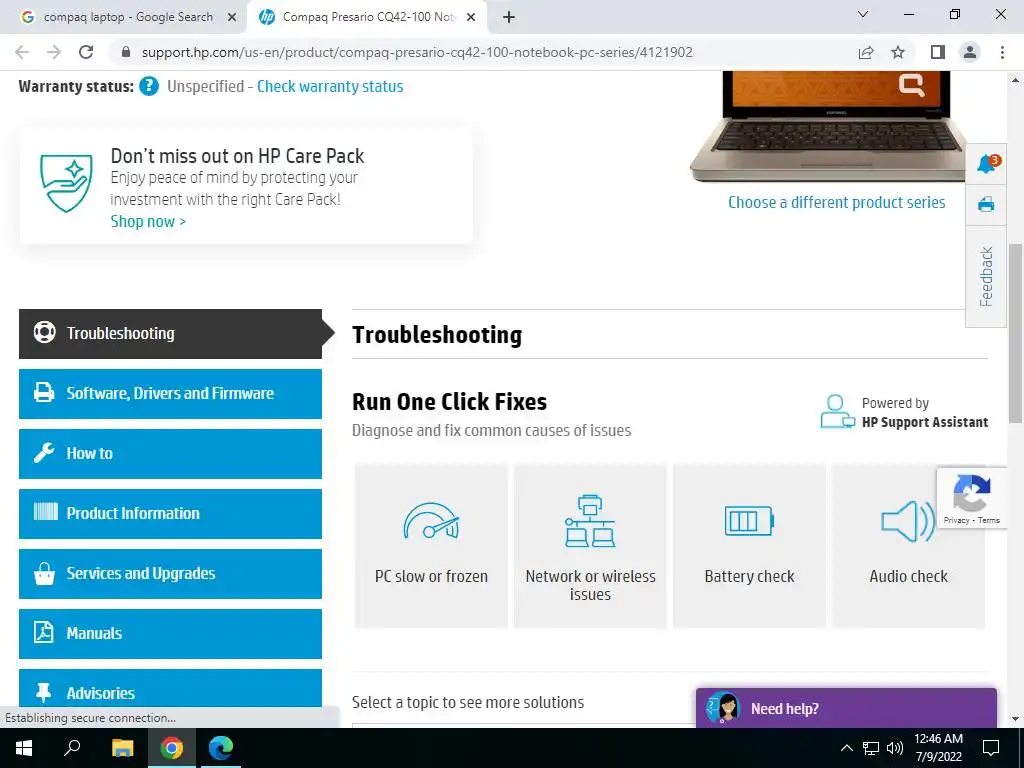The width and height of the screenshot is (1024, 768).
Task: Open the Feedback side tab
Action: tap(986, 276)
